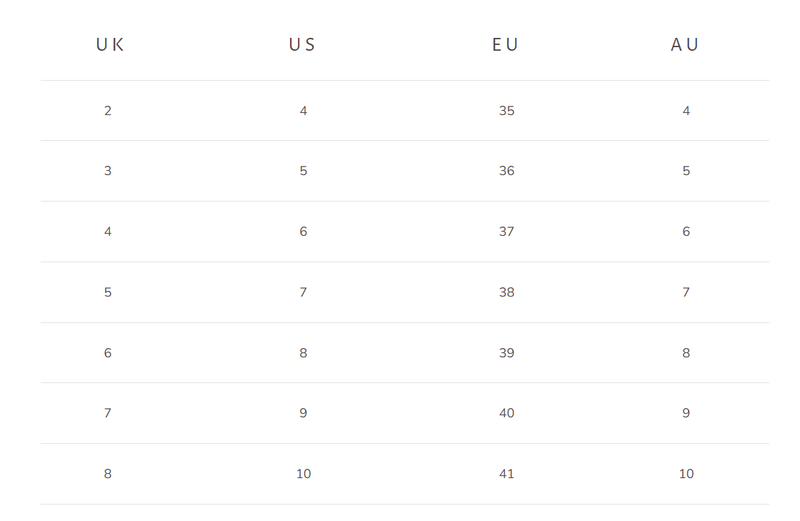Select EU size 40 cell

coord(506,413)
